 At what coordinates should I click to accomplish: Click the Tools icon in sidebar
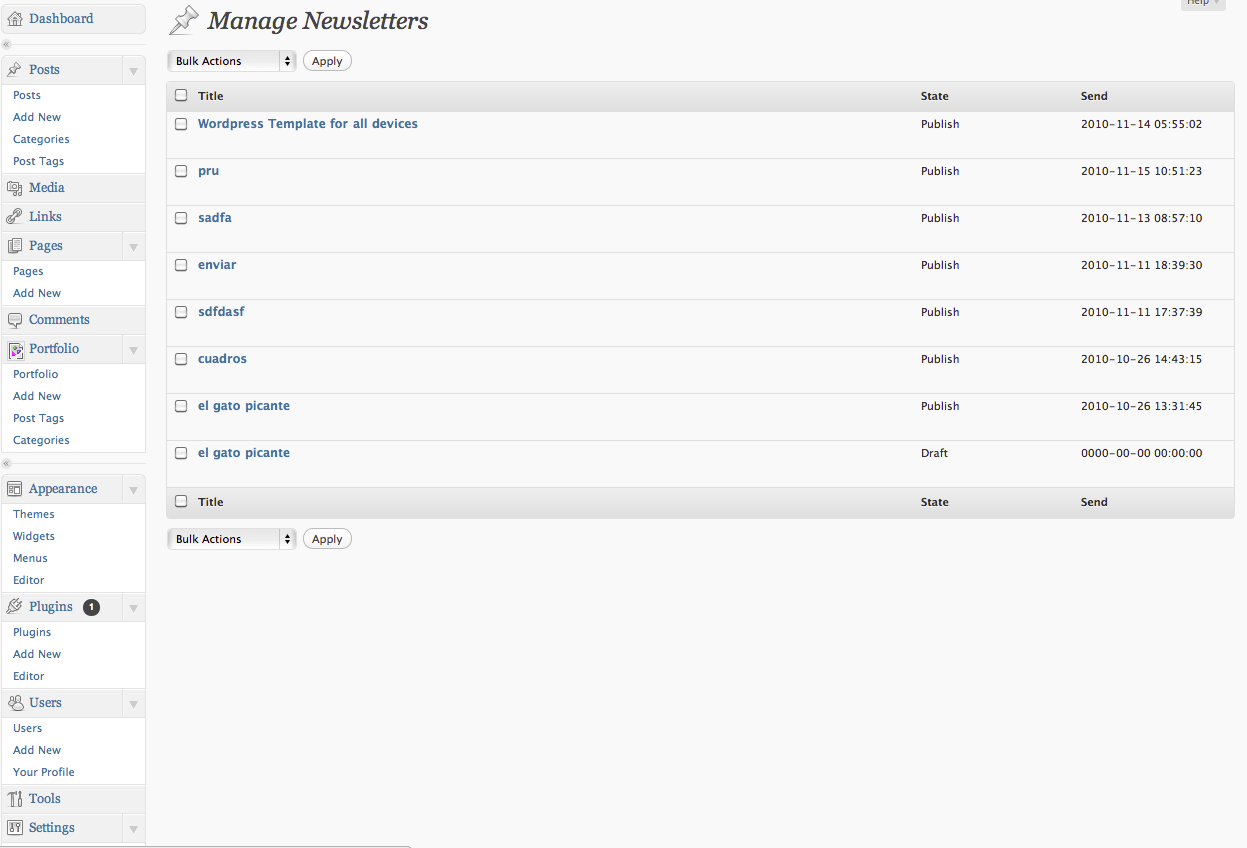click(x=15, y=799)
